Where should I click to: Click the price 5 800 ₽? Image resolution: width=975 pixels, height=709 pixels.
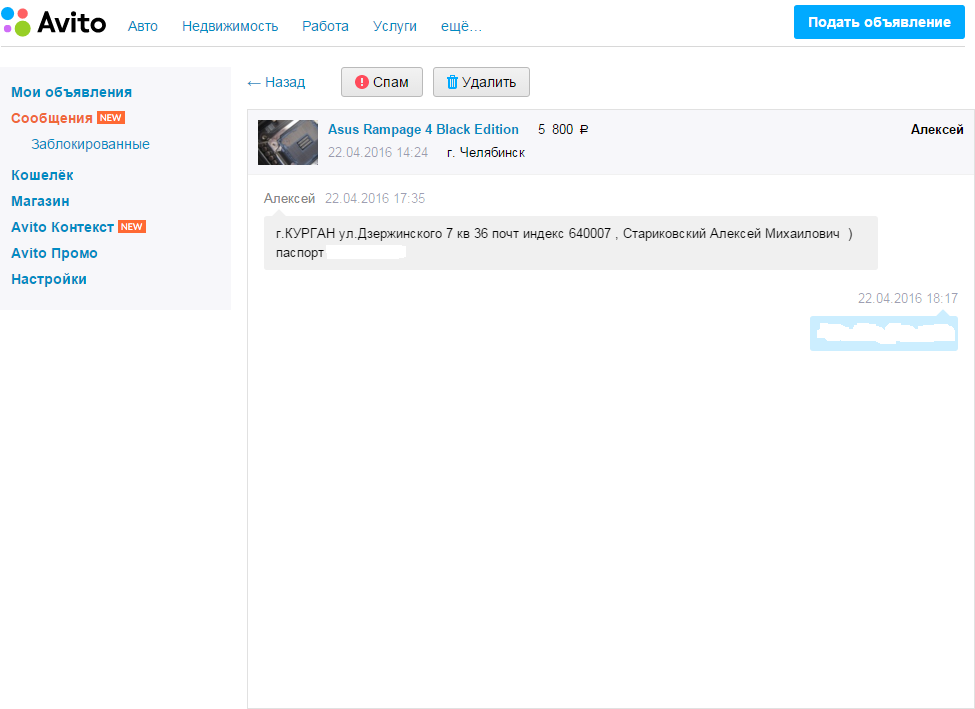[563, 129]
